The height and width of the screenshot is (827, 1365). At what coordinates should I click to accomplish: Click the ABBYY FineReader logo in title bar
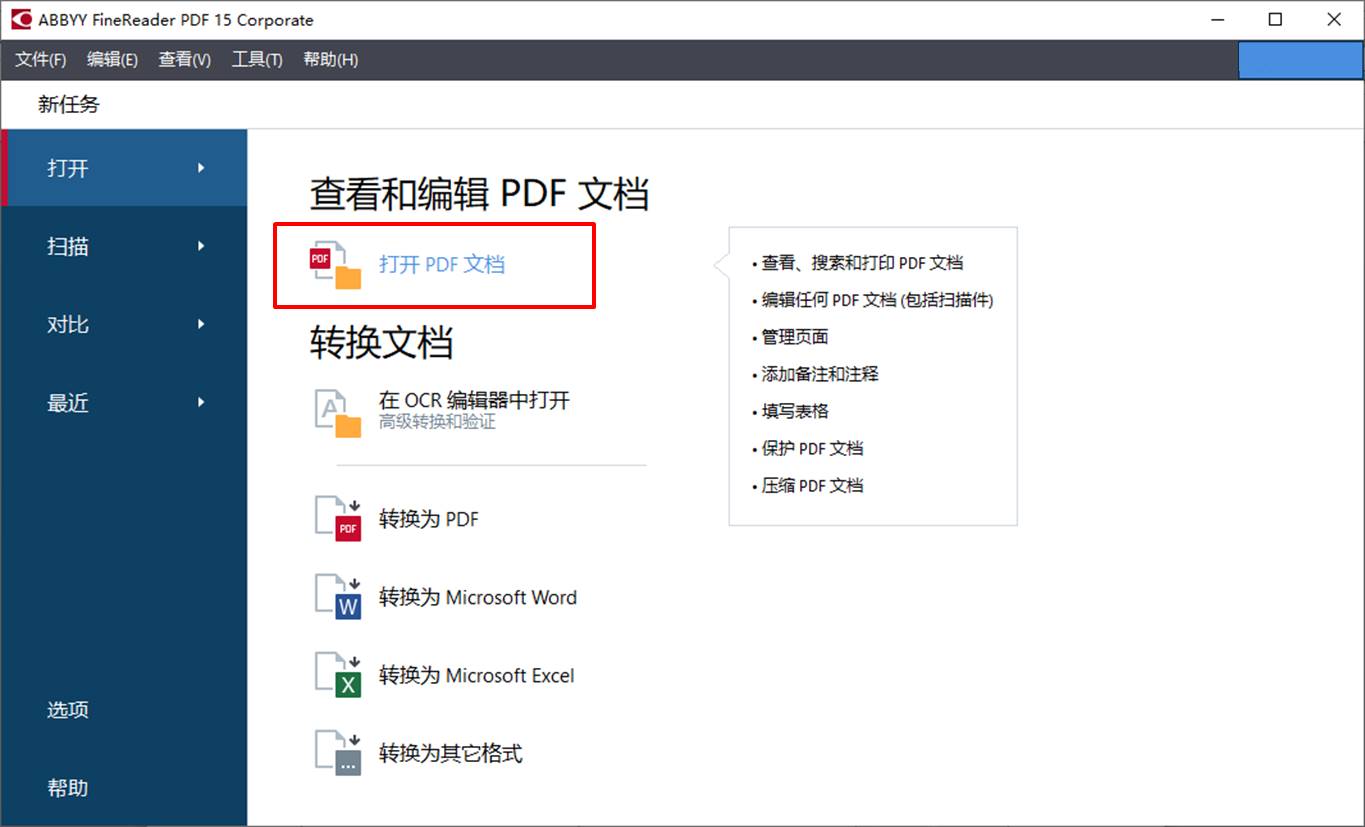[21, 19]
